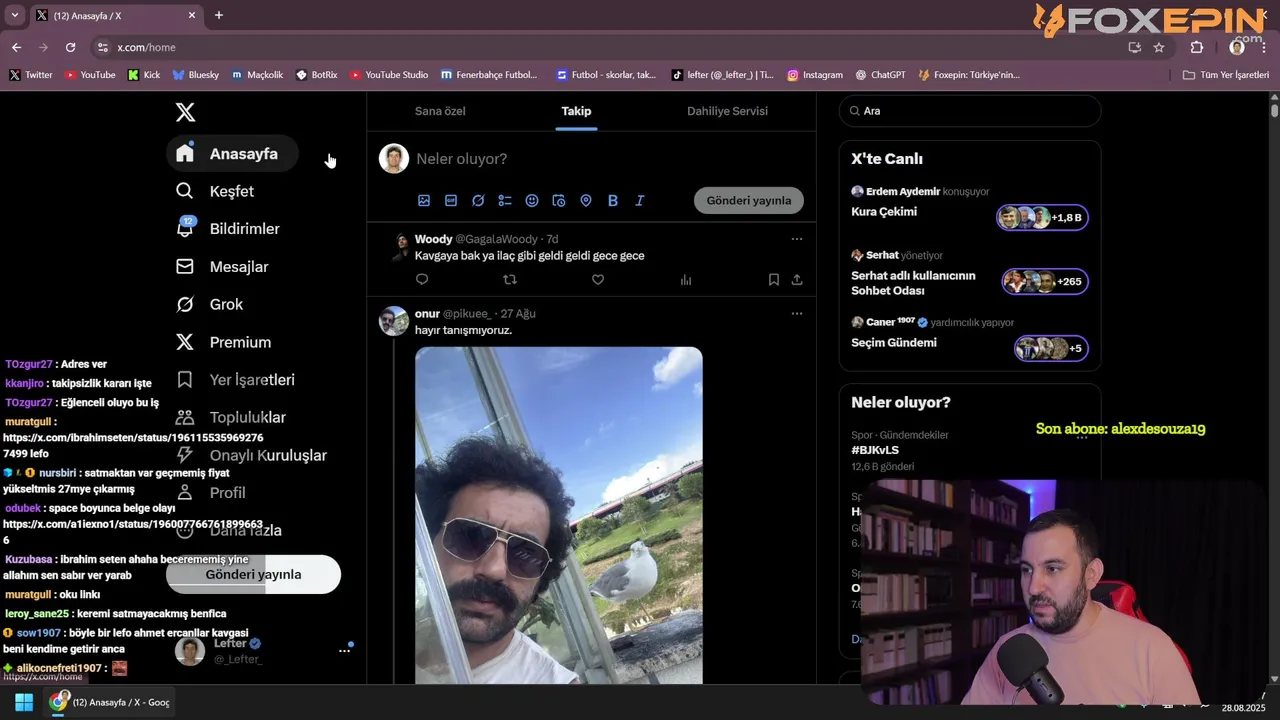This screenshot has height=720, width=1280.
Task: Toggle italic text in composer
Action: pos(640,201)
